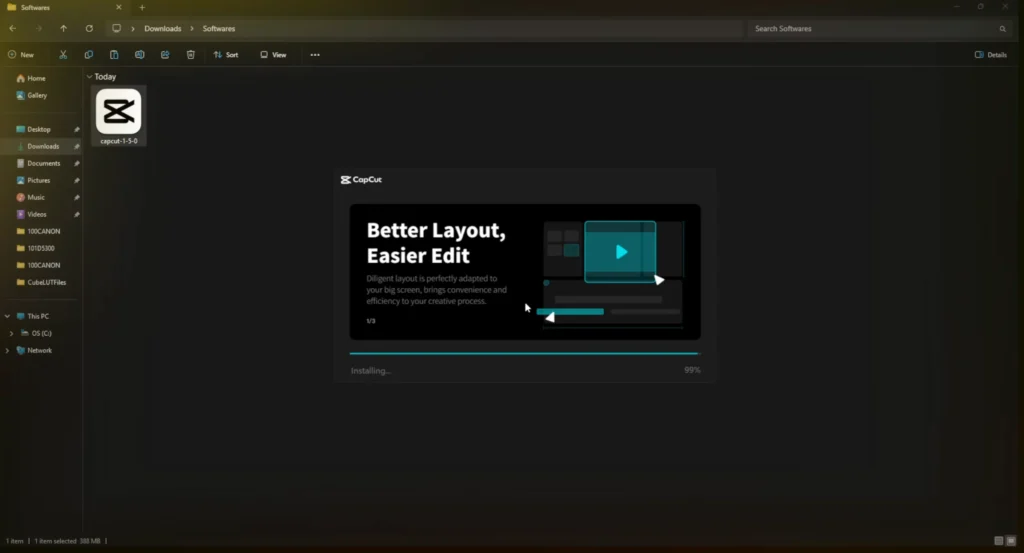Copy the selected item via toolbar icon
This screenshot has width=1024, height=553.
click(89, 55)
